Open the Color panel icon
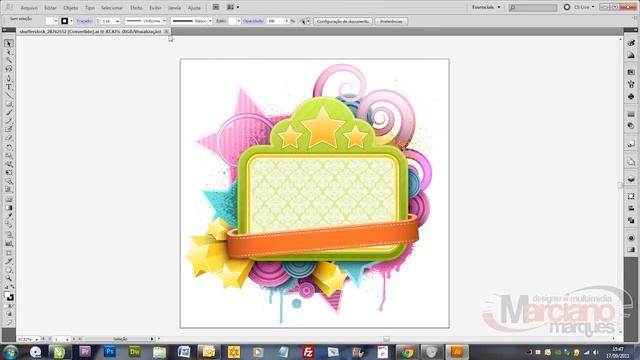Screen dimensions: 640x360 [631, 43]
